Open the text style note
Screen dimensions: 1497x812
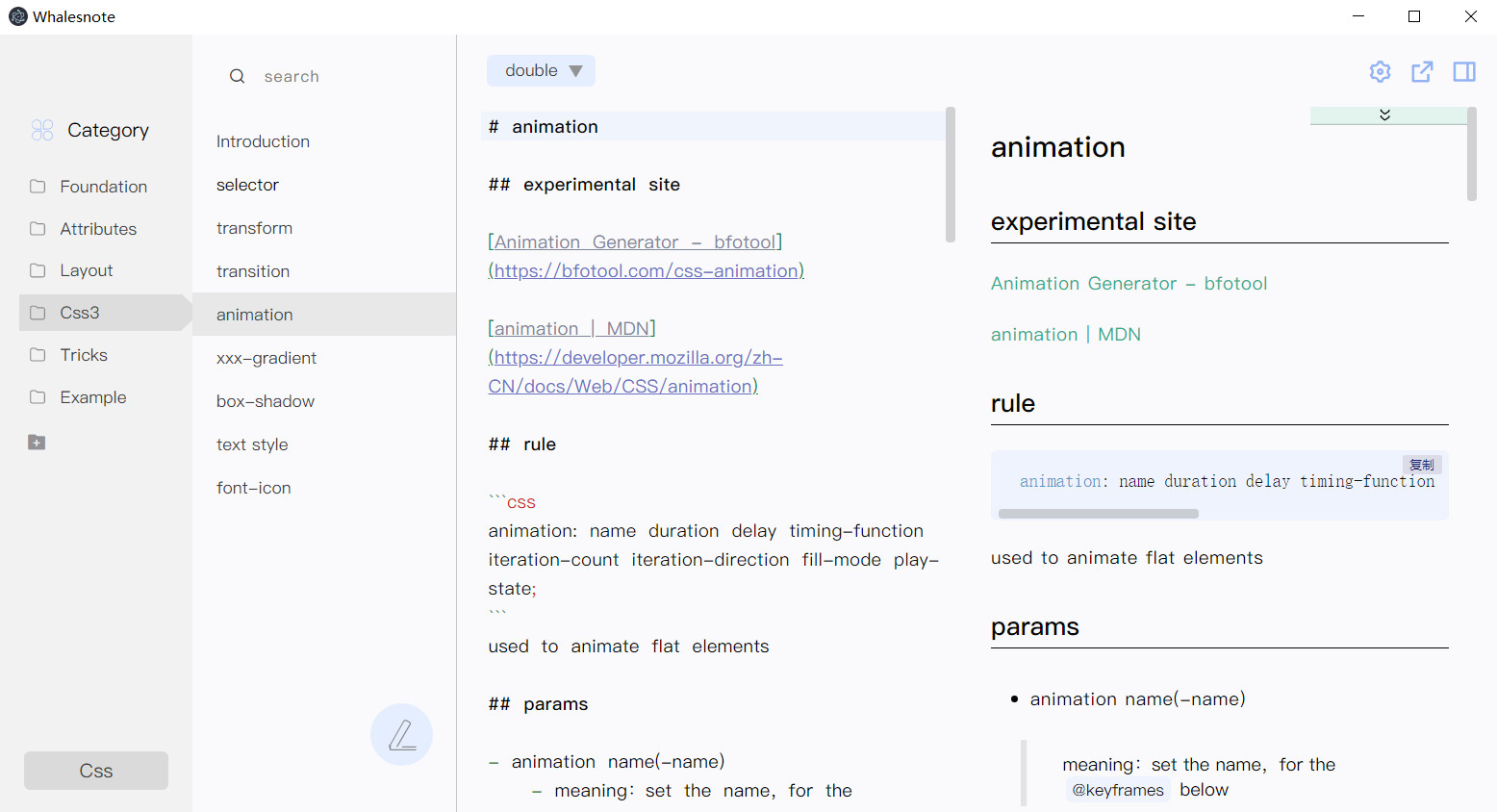tap(324, 444)
